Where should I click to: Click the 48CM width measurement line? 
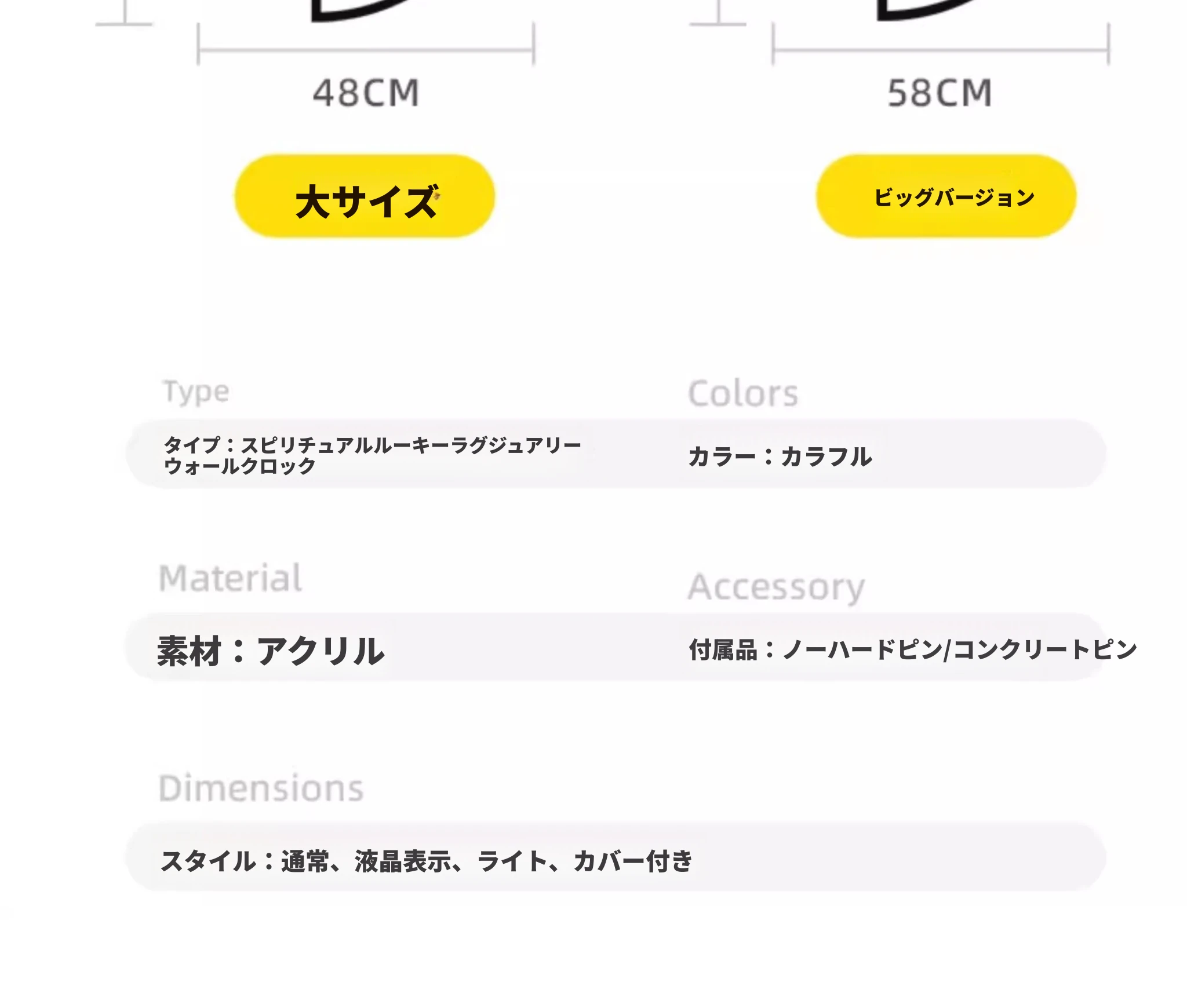click(x=366, y=49)
